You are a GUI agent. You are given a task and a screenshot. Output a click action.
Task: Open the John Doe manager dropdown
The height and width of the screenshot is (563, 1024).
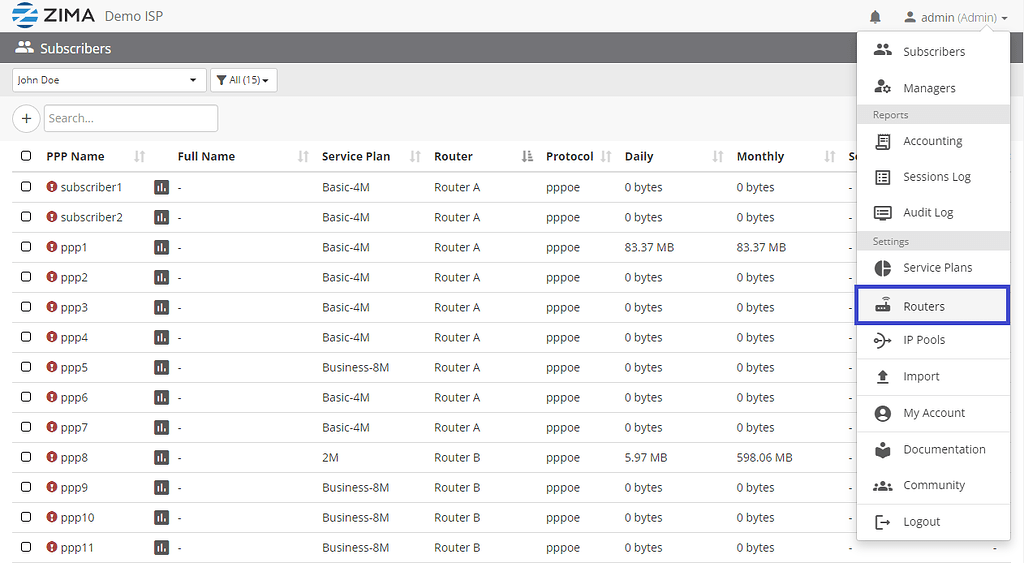(108, 80)
